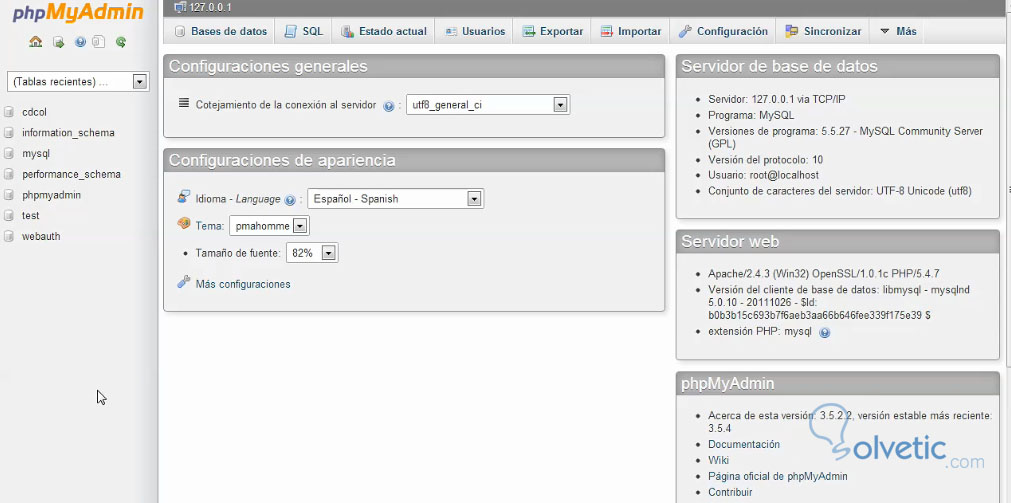Expand the Más menu in the tab bar
This screenshot has height=503, width=1011.
pos(898,31)
